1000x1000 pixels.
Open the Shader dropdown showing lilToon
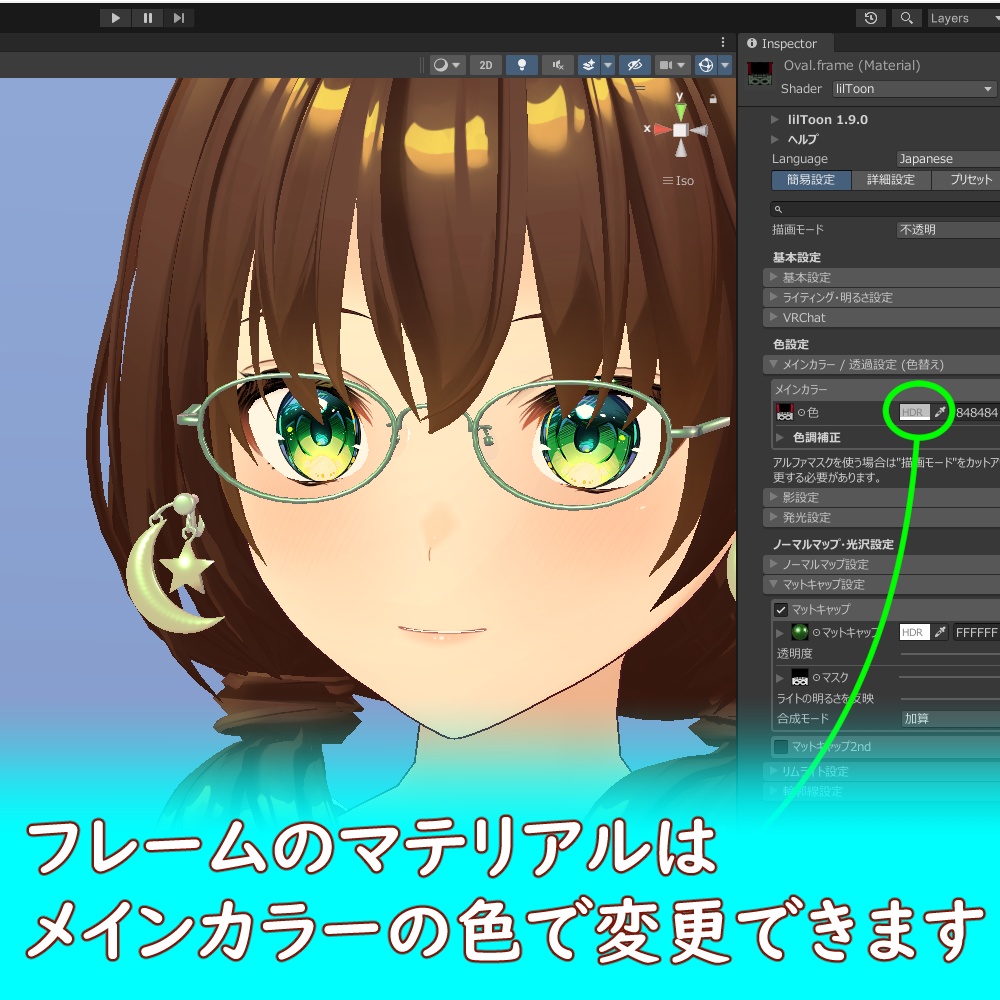[913, 89]
